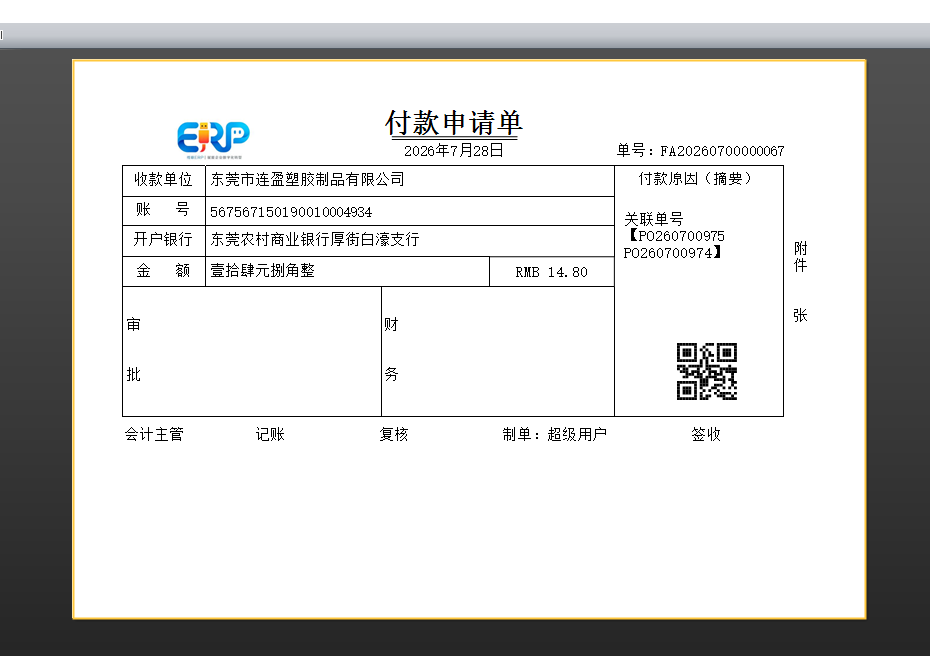
Task: Click the 付款原因（摘要）heading
Action: pos(695,179)
